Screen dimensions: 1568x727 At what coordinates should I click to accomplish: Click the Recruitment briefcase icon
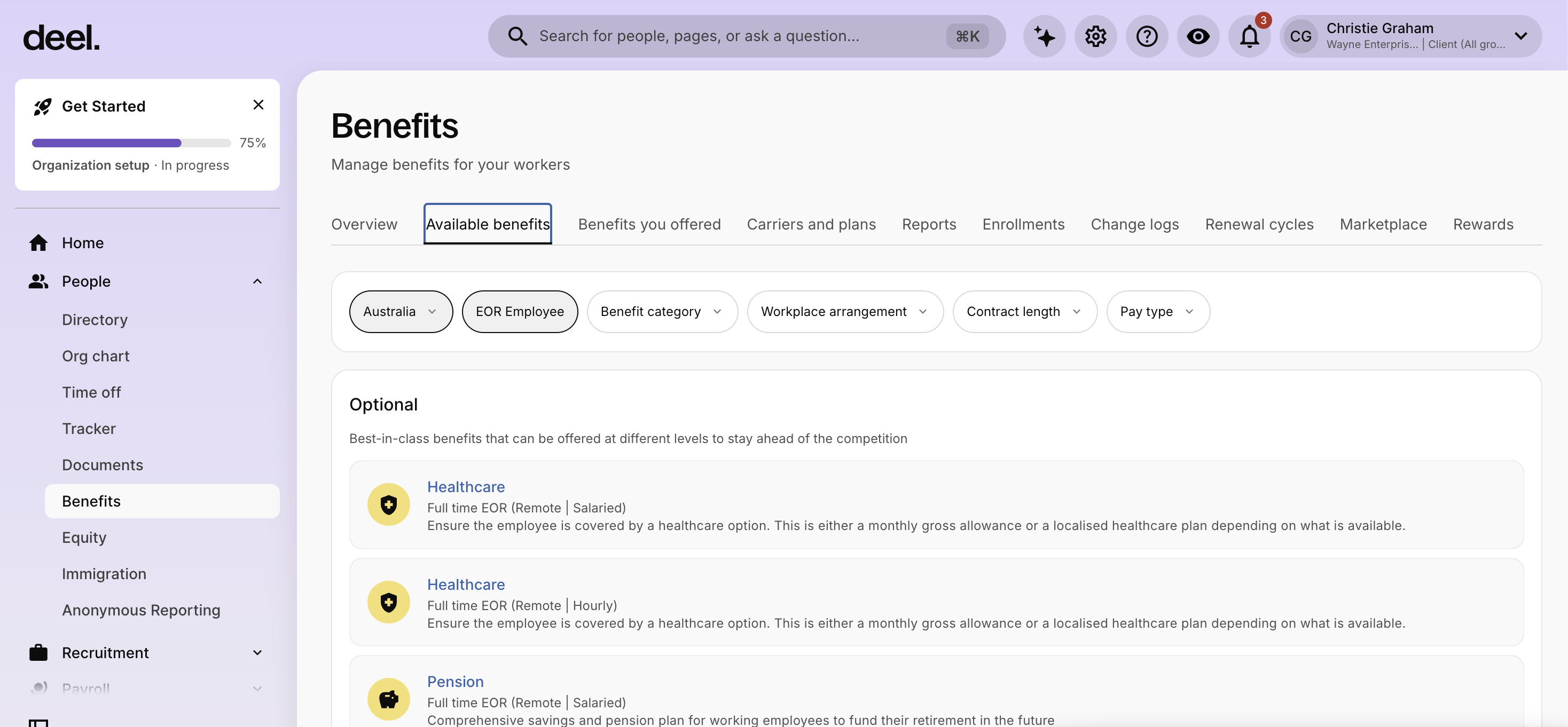[38, 652]
